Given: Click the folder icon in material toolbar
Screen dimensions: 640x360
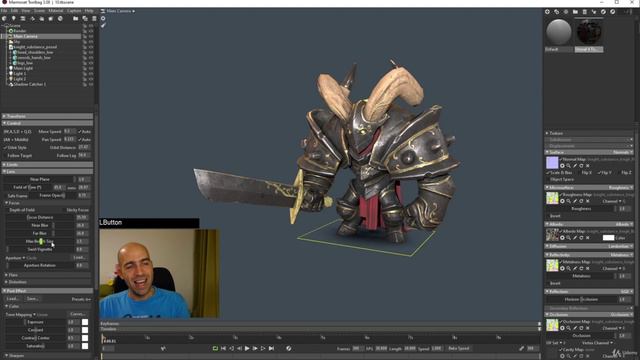Looking at the screenshot, I should 575,12.
